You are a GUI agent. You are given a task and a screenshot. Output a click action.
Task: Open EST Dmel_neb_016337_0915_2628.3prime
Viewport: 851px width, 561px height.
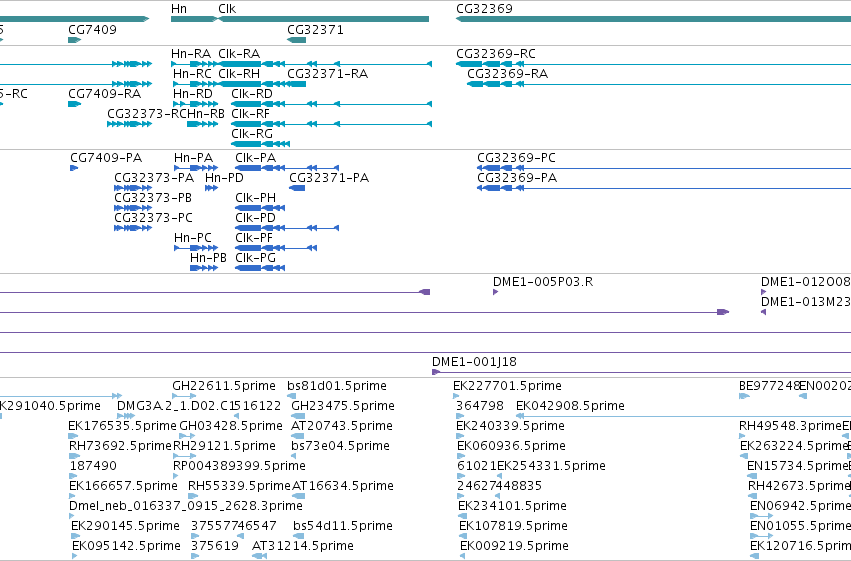coord(186,507)
